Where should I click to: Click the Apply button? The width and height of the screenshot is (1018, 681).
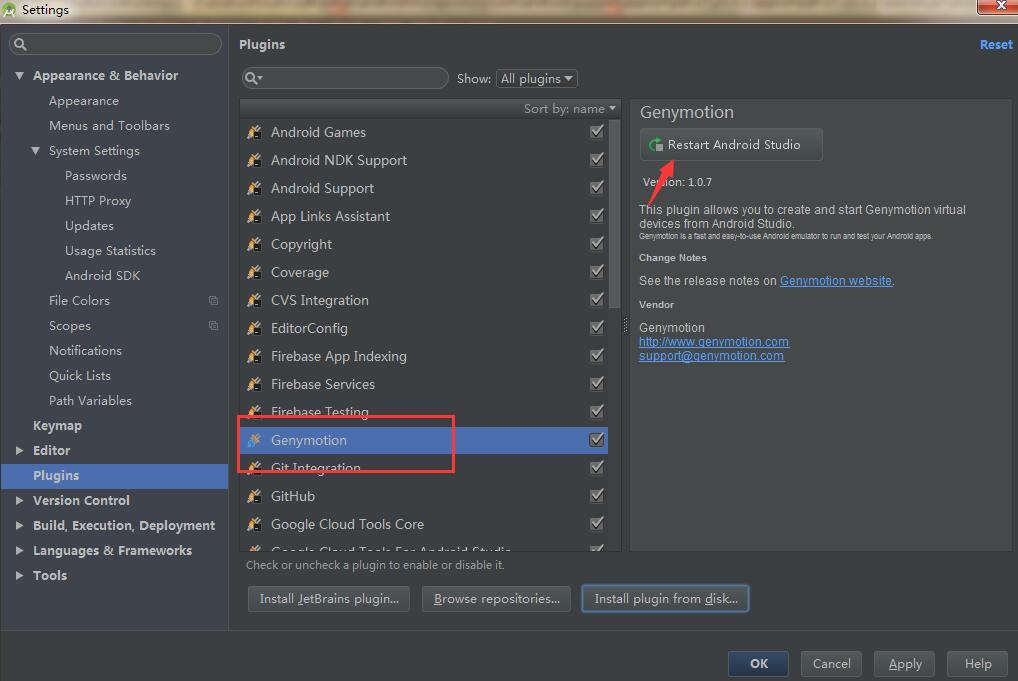904,663
